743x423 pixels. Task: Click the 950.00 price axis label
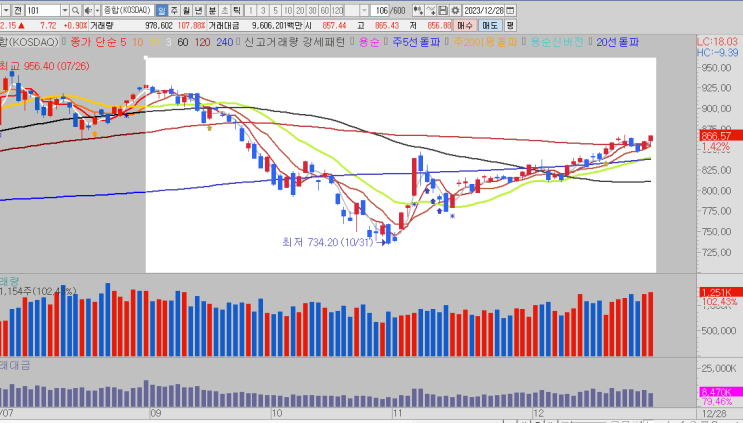[x=717, y=68]
